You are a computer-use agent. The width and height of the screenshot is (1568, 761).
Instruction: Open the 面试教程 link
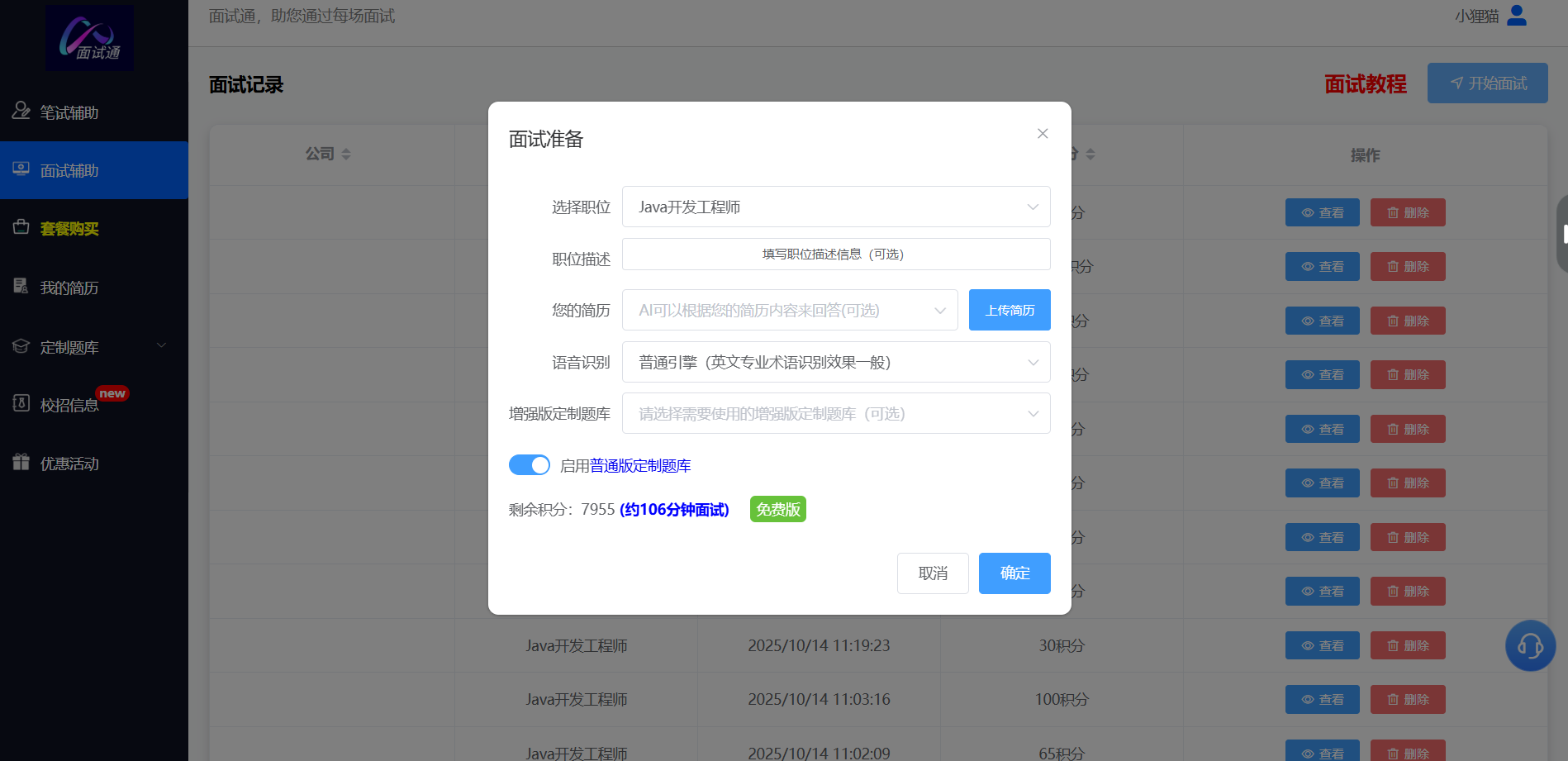point(1366,83)
